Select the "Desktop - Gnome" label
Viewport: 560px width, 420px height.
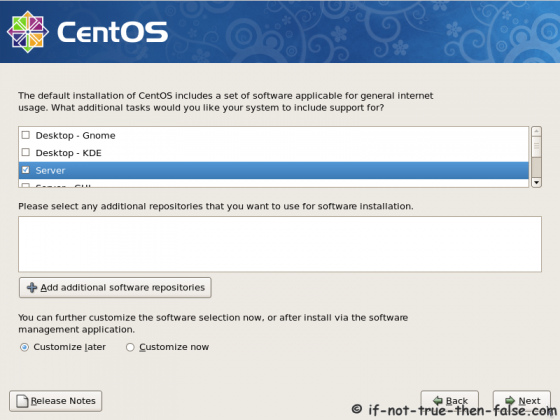pos(75,135)
